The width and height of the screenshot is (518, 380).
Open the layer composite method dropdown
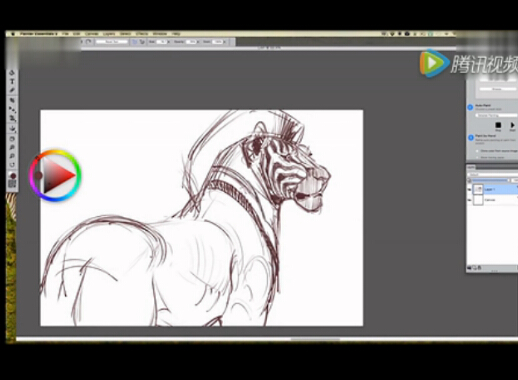click(x=492, y=174)
